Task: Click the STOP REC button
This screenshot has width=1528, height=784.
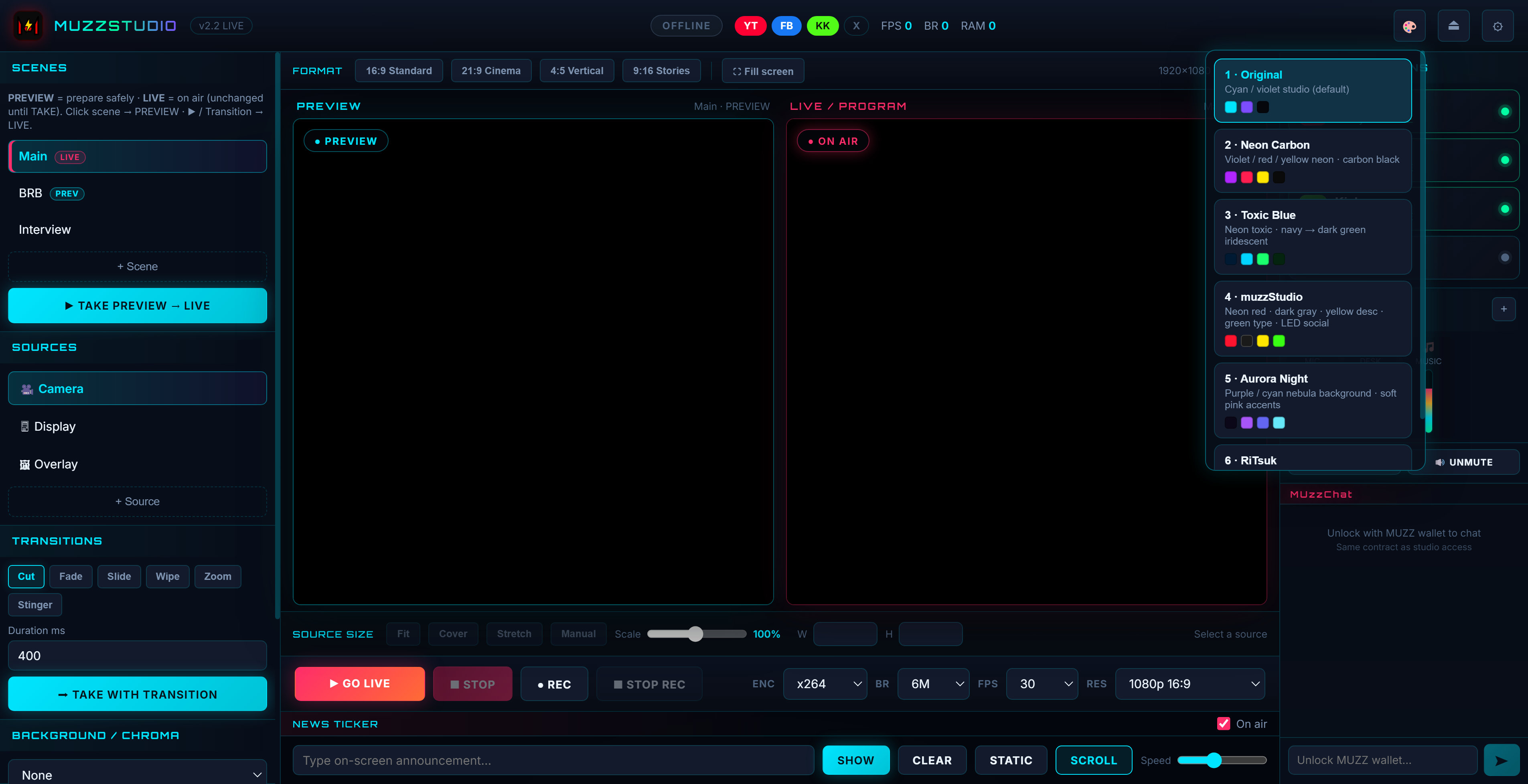Action: pos(649,684)
